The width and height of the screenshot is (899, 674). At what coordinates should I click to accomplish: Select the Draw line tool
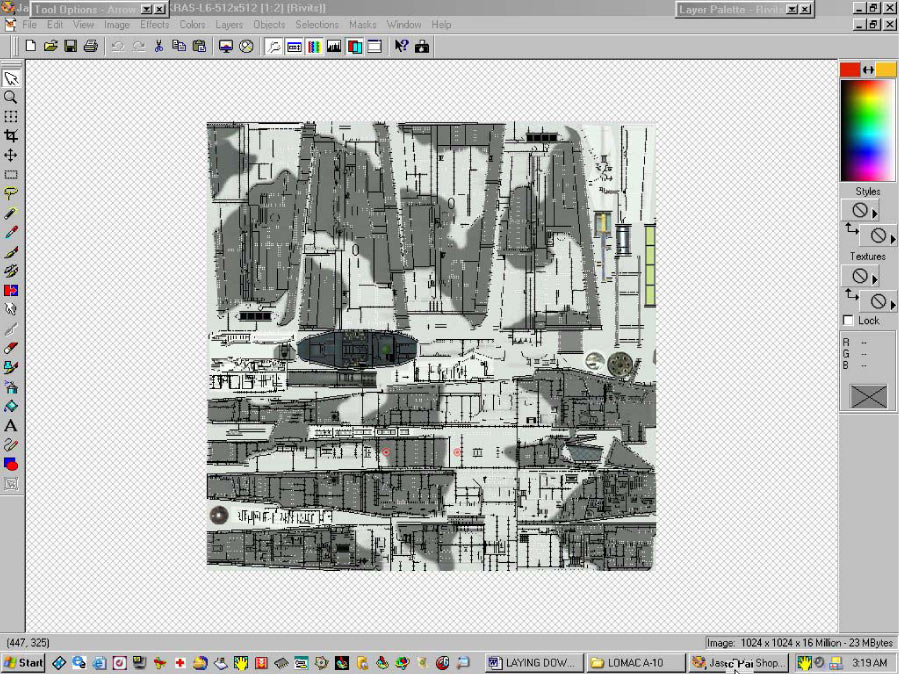click(11, 445)
